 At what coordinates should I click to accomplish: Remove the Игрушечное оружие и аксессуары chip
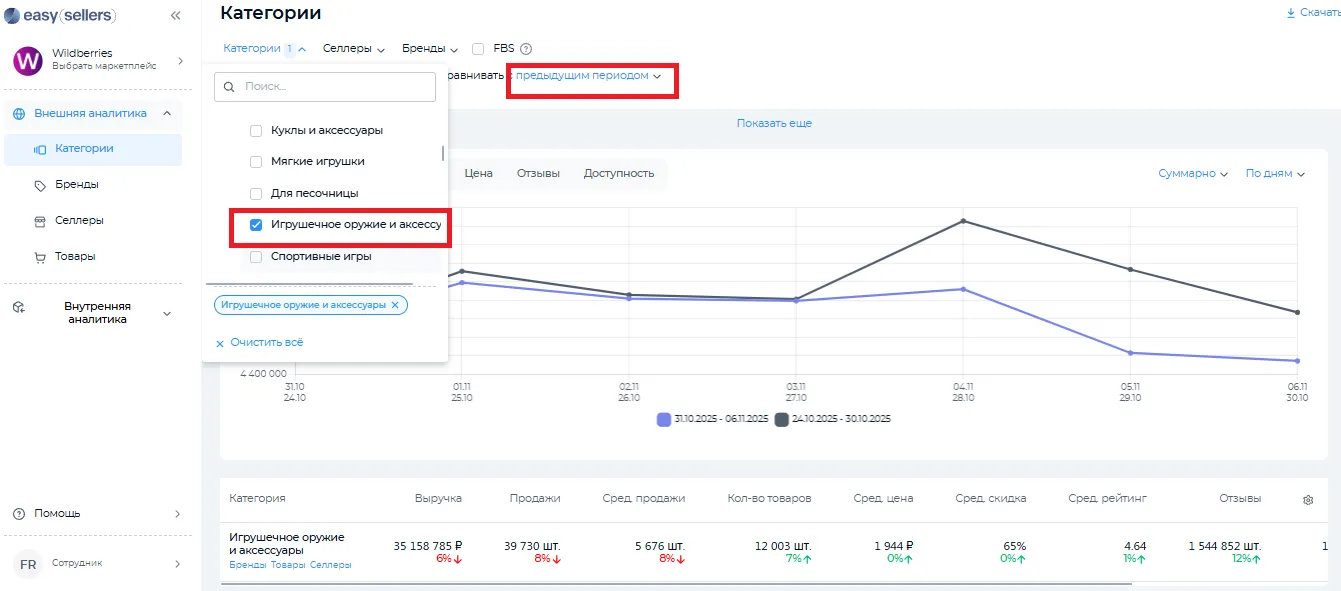coord(395,305)
